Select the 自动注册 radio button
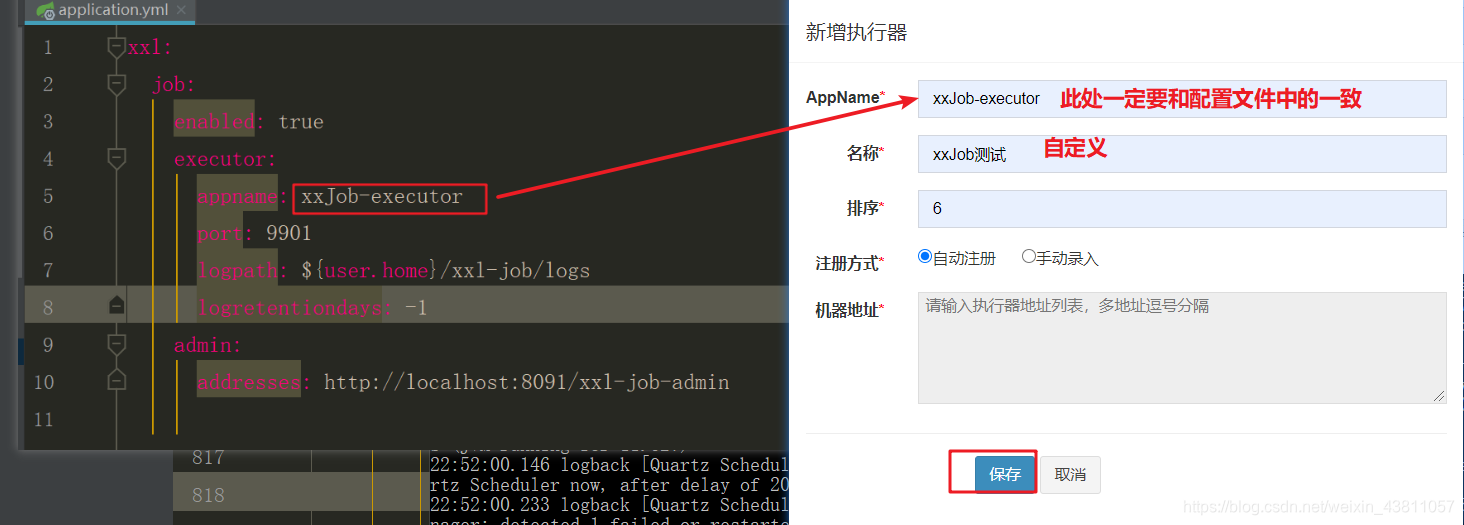The height and width of the screenshot is (525, 1464). (925, 257)
